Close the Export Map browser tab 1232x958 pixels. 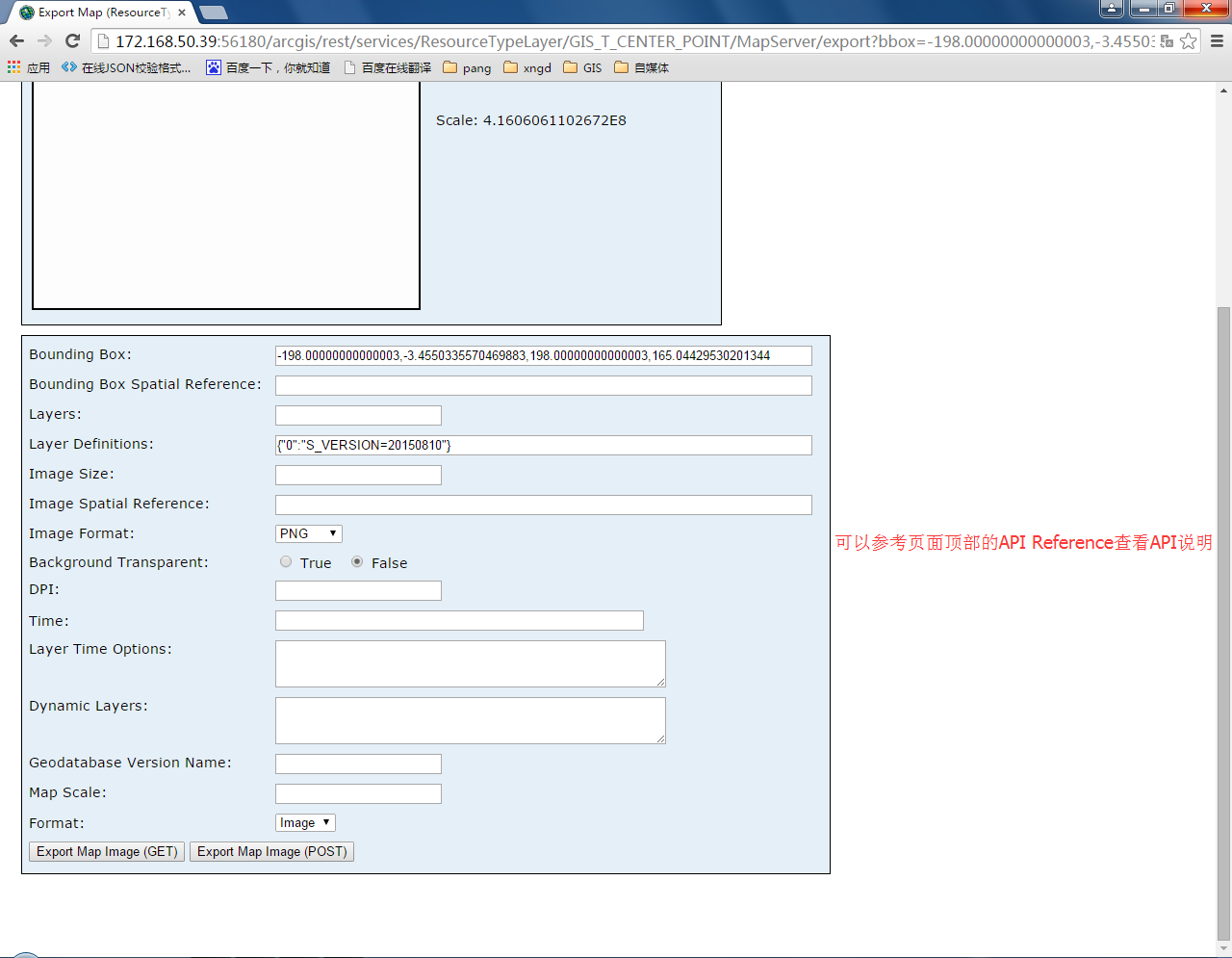[182, 13]
